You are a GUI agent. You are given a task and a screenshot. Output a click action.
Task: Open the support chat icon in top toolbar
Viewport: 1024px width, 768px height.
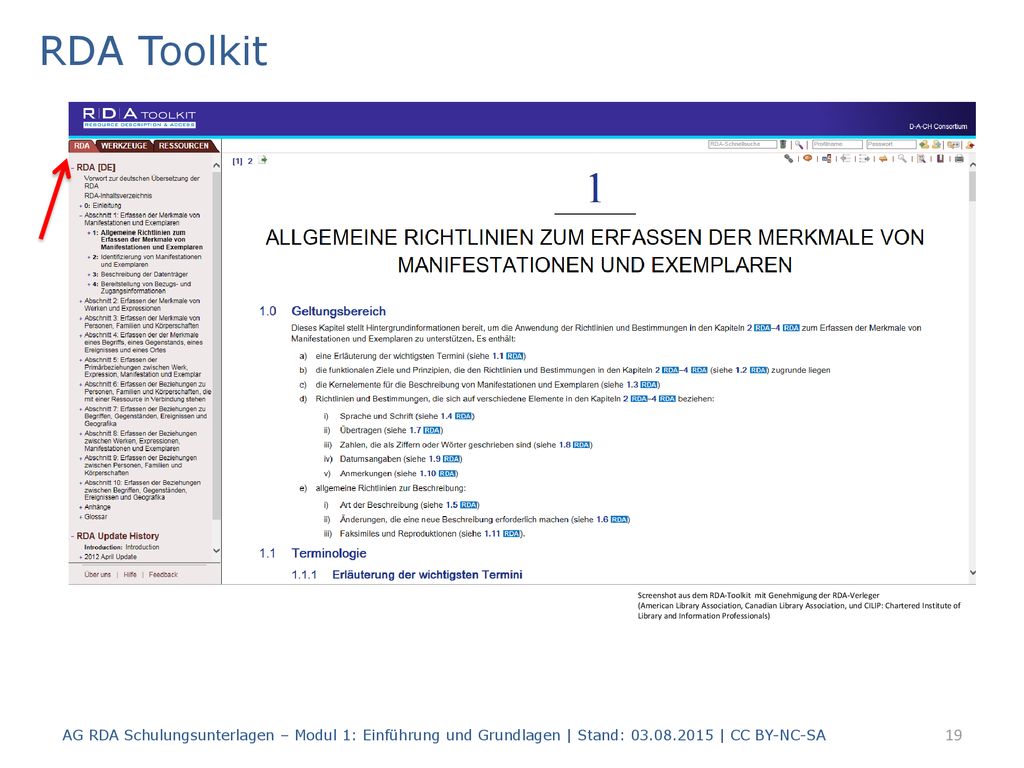tap(953, 144)
